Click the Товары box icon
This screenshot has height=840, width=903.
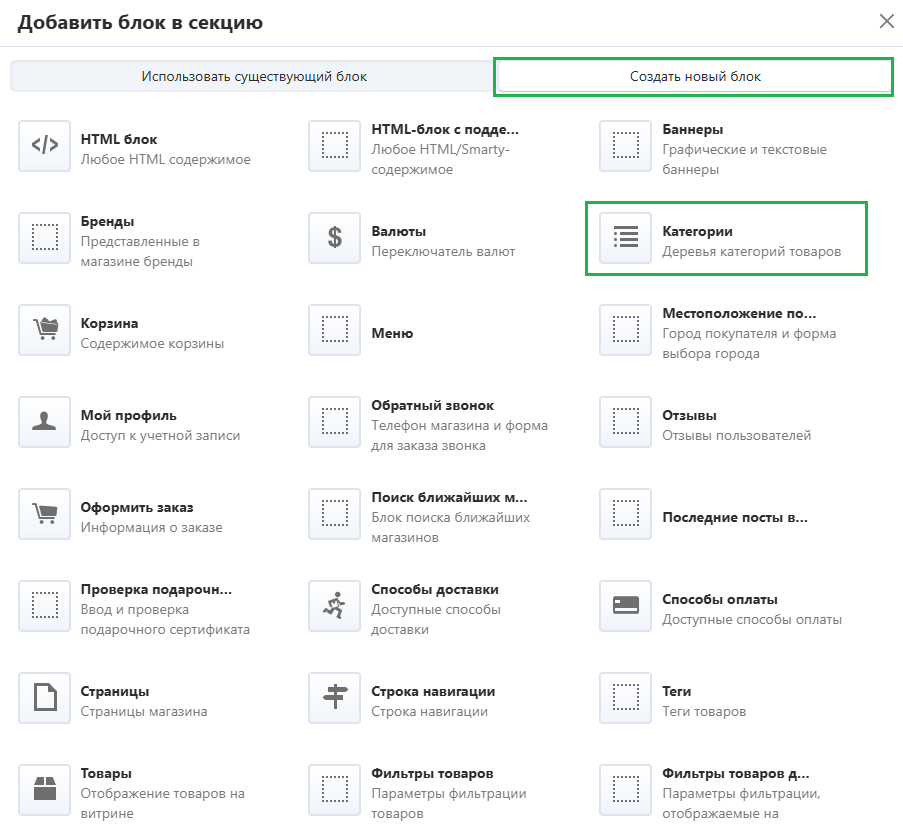(44, 790)
